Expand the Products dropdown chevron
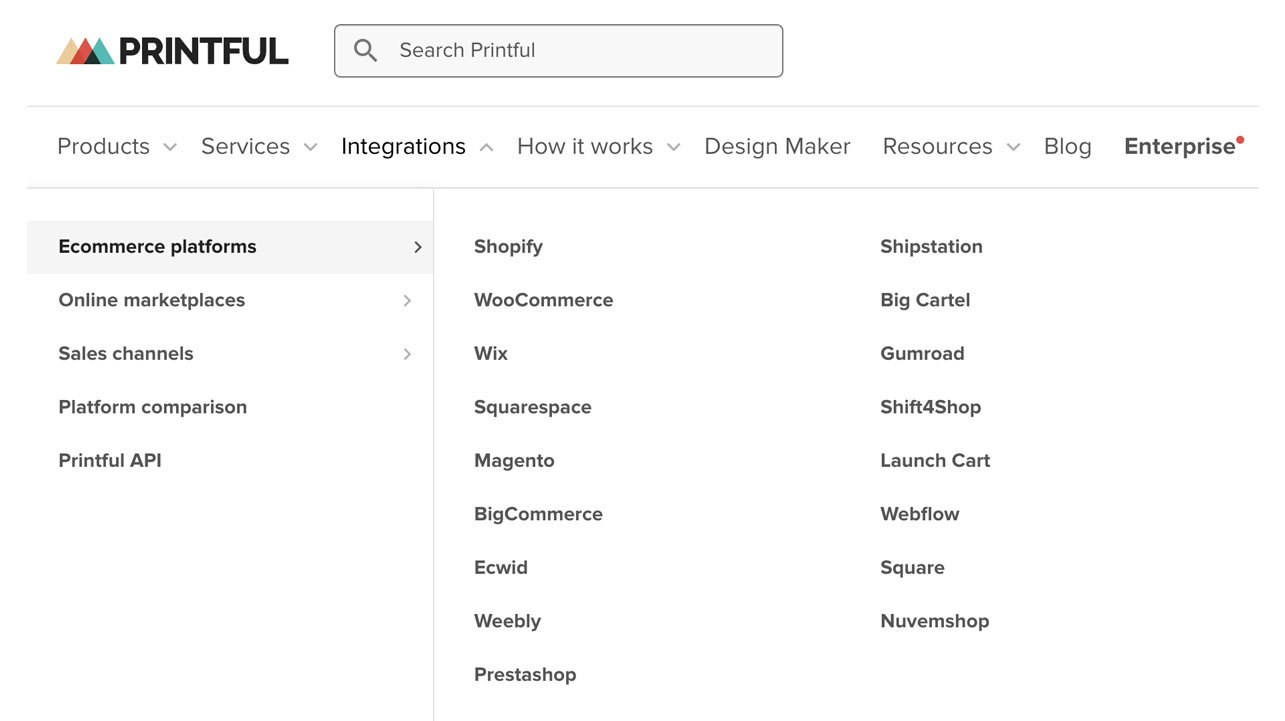This screenshot has width=1285, height=721. [170, 147]
